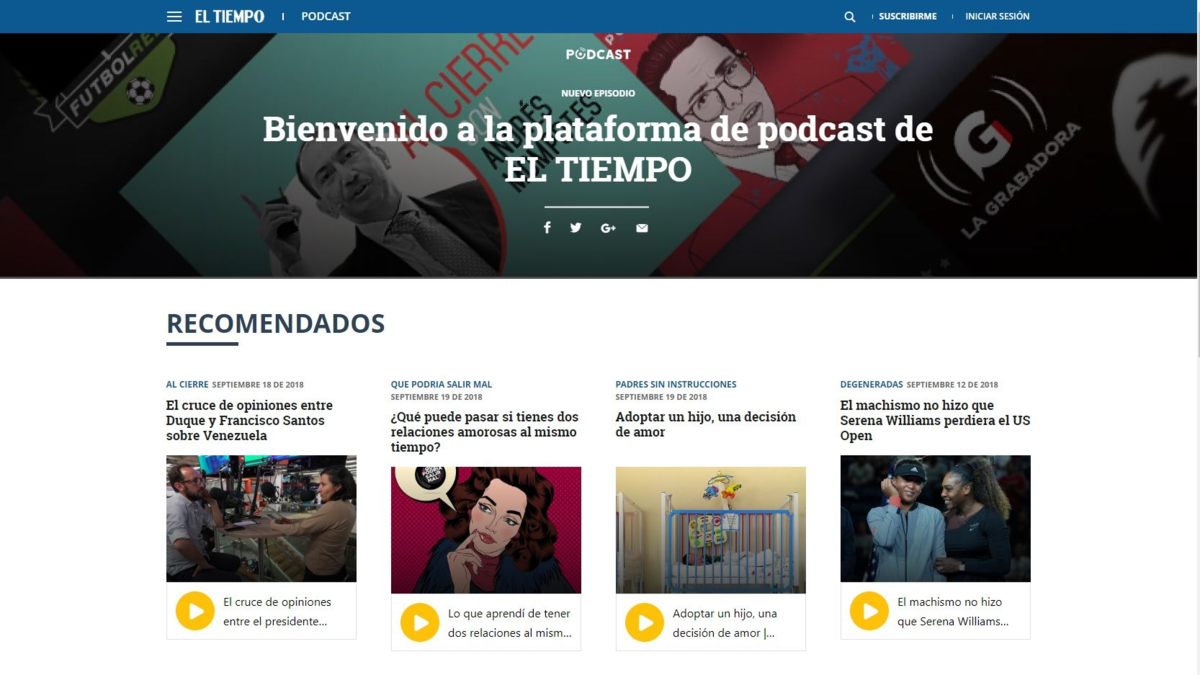Play the Duque and Francisco Santos podcast
Viewport: 1200px width, 675px height.
pos(195,611)
